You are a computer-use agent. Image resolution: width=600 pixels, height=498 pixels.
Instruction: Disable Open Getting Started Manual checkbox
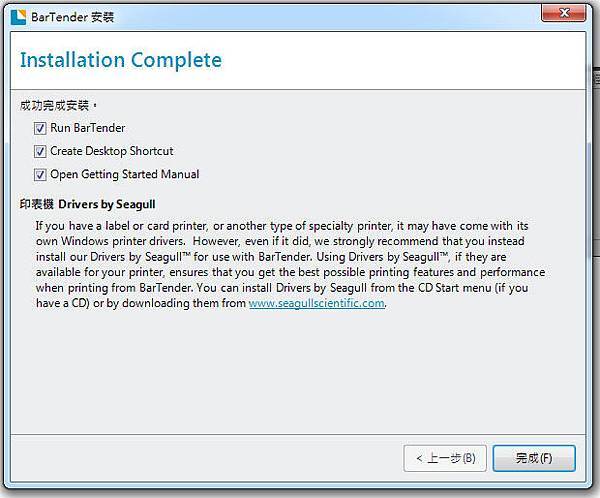point(40,175)
